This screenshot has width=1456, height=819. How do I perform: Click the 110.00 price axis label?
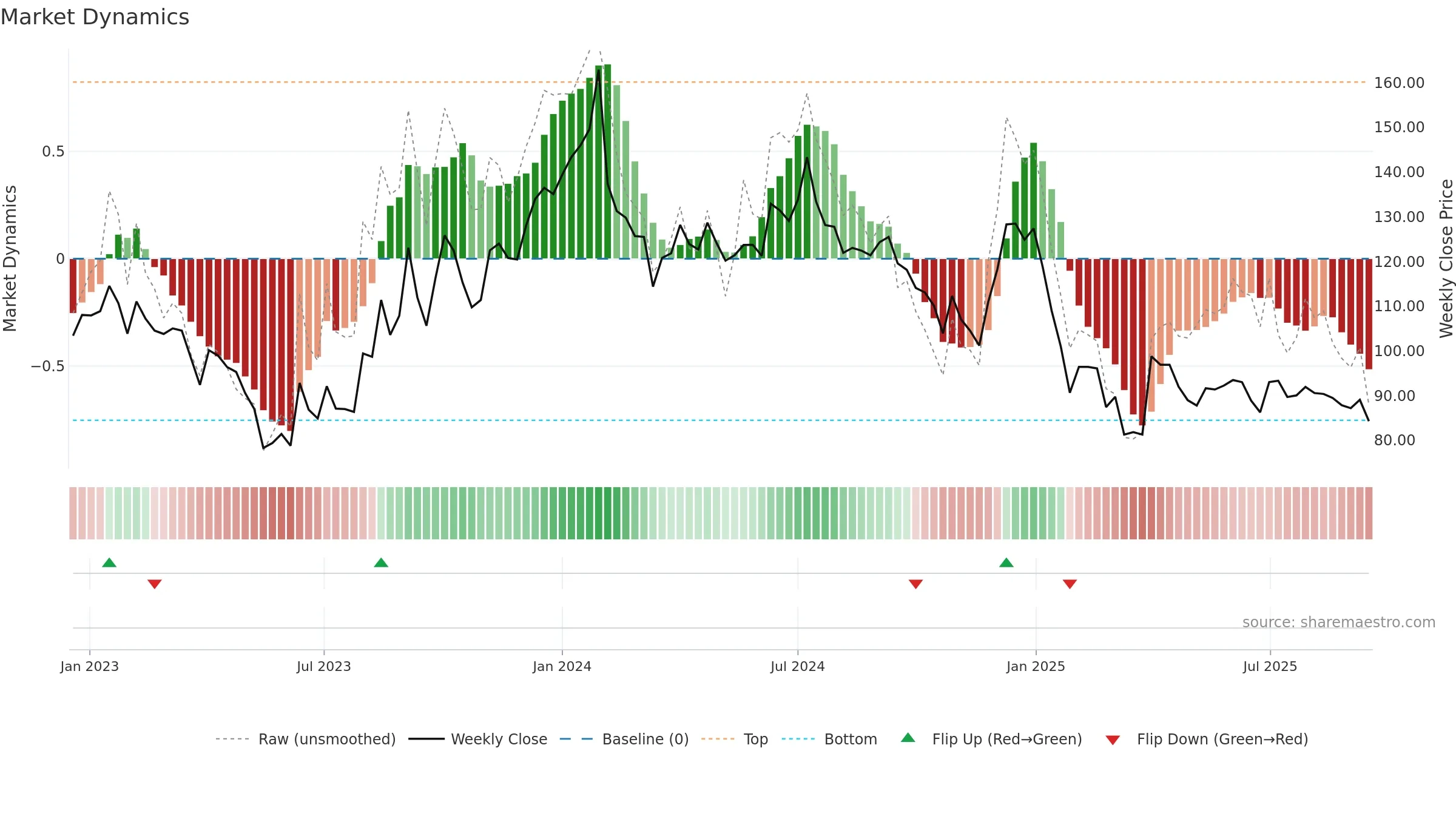[1400, 306]
